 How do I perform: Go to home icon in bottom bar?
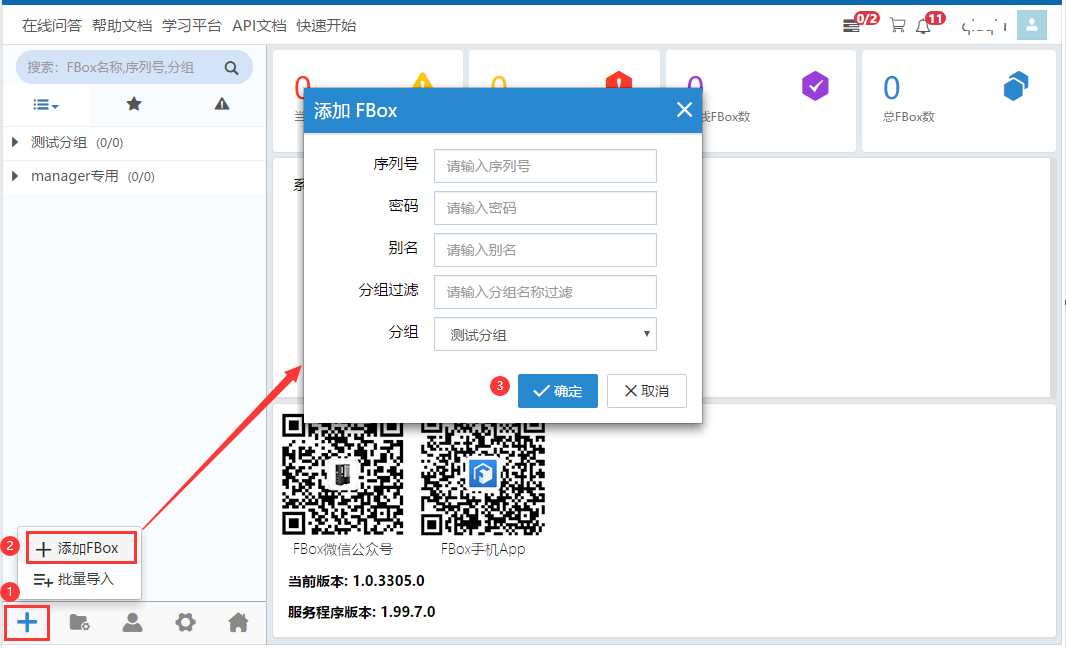pos(238,623)
